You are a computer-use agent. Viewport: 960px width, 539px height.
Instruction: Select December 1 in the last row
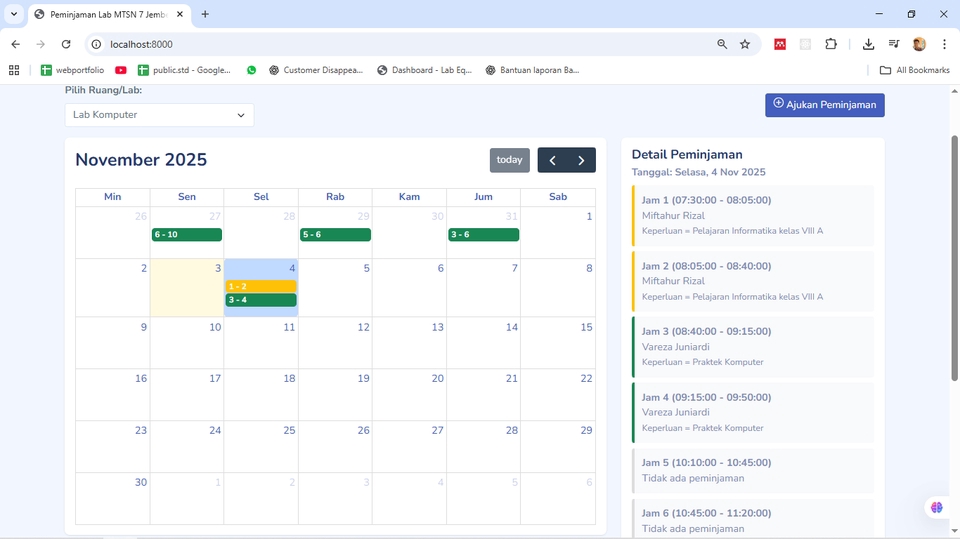click(187, 498)
